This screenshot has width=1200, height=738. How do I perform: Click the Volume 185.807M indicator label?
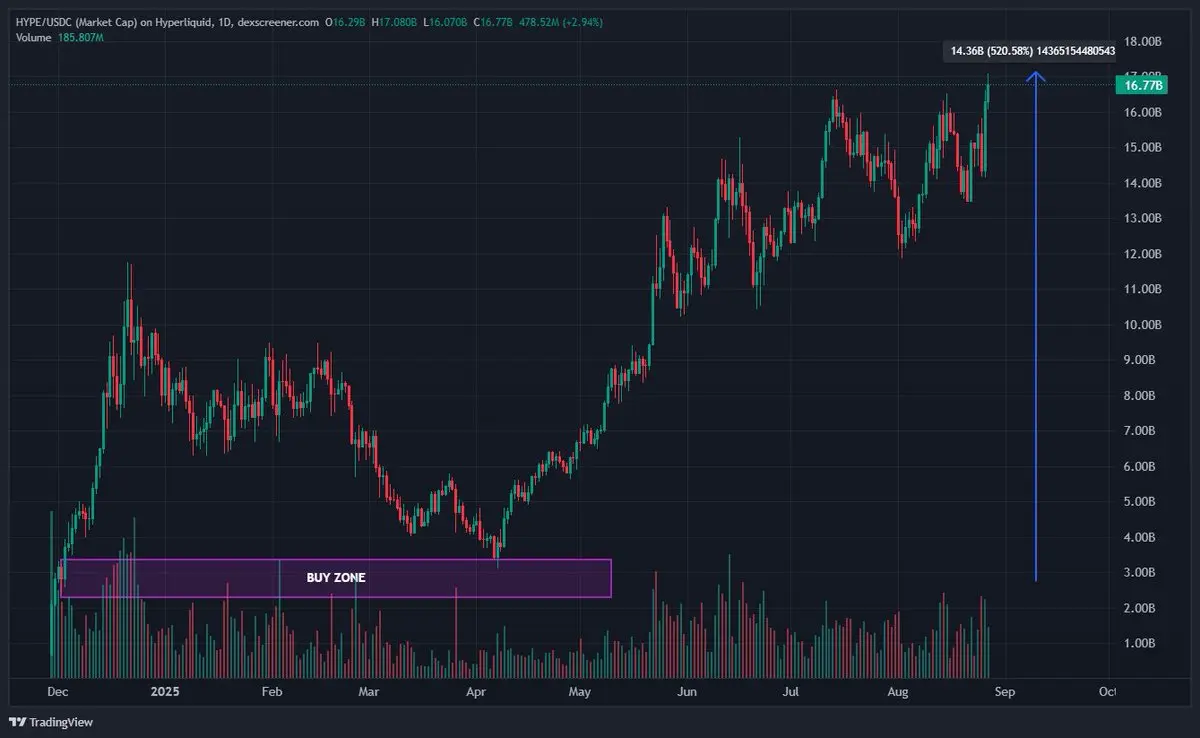click(60, 37)
